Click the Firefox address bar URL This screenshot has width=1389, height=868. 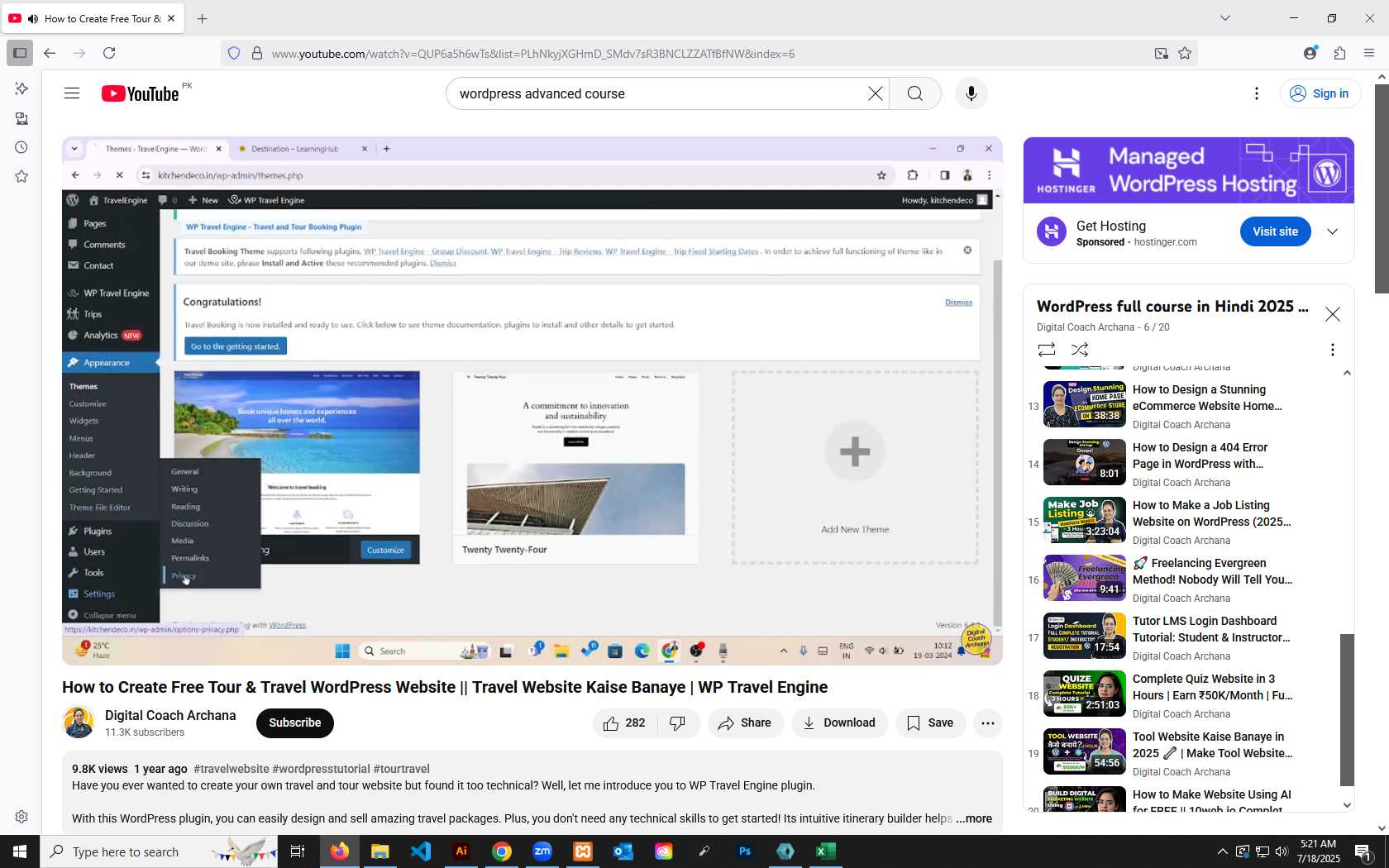coord(533,54)
